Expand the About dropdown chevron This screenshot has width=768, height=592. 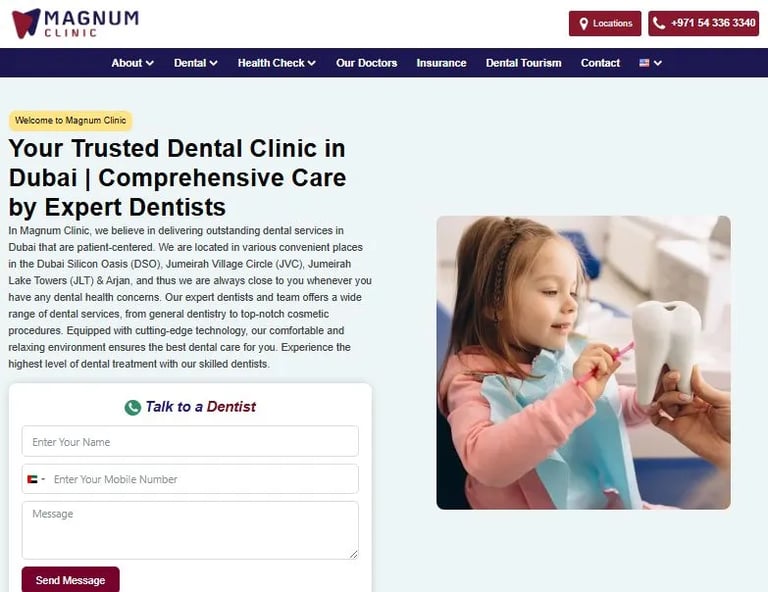click(150, 63)
